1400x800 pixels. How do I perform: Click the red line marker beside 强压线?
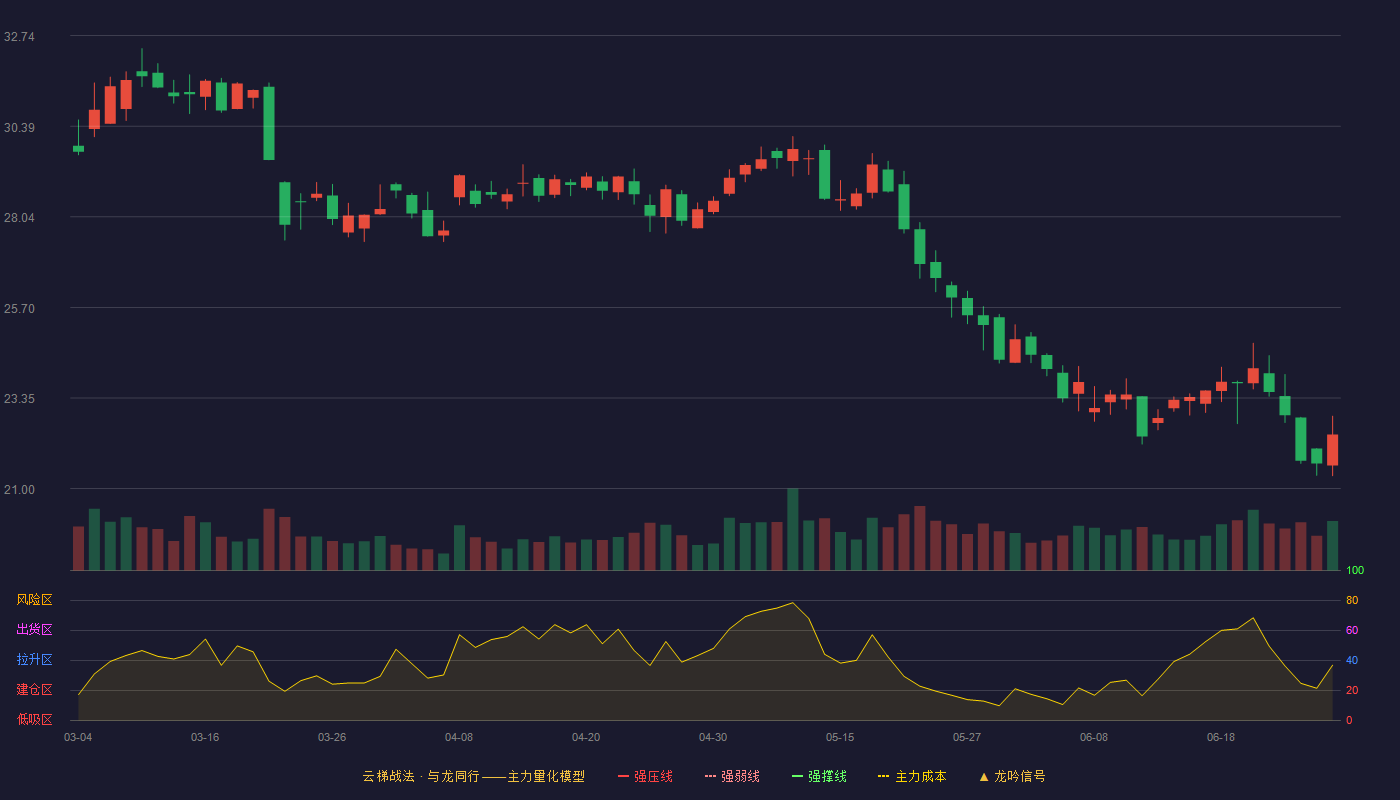(623, 776)
